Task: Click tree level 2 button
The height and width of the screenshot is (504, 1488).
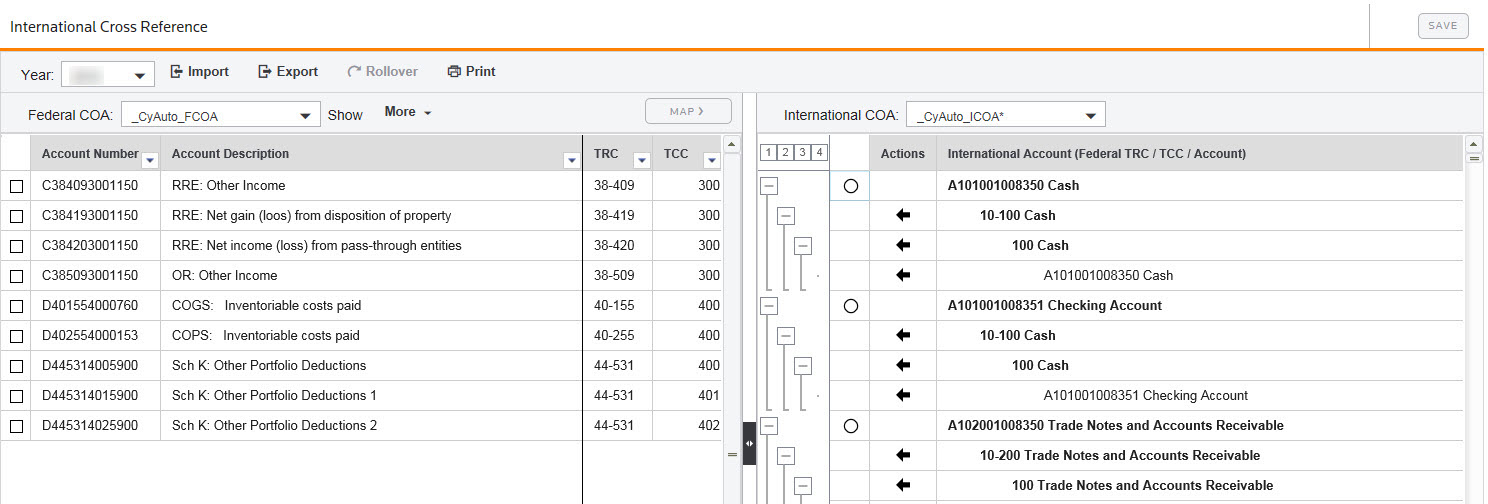Action: coord(786,153)
